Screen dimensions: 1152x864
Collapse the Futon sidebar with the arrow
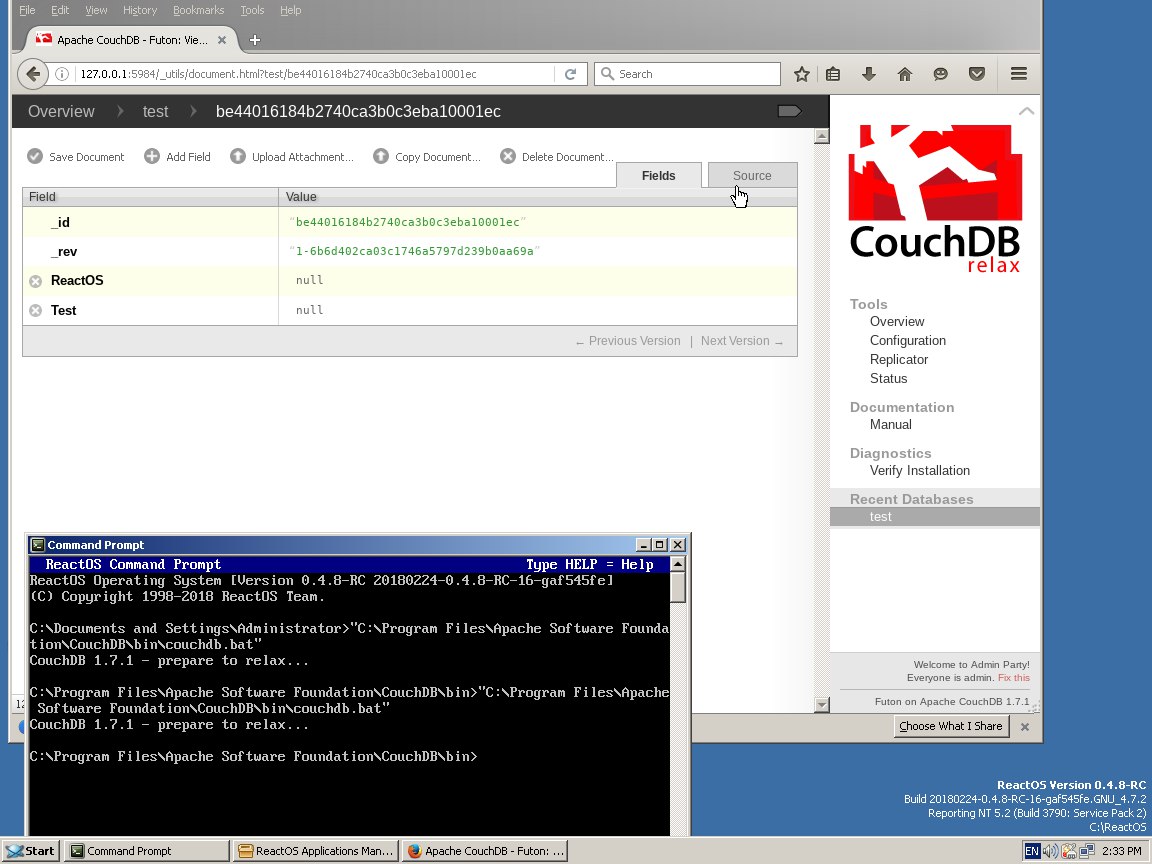pos(1026,111)
